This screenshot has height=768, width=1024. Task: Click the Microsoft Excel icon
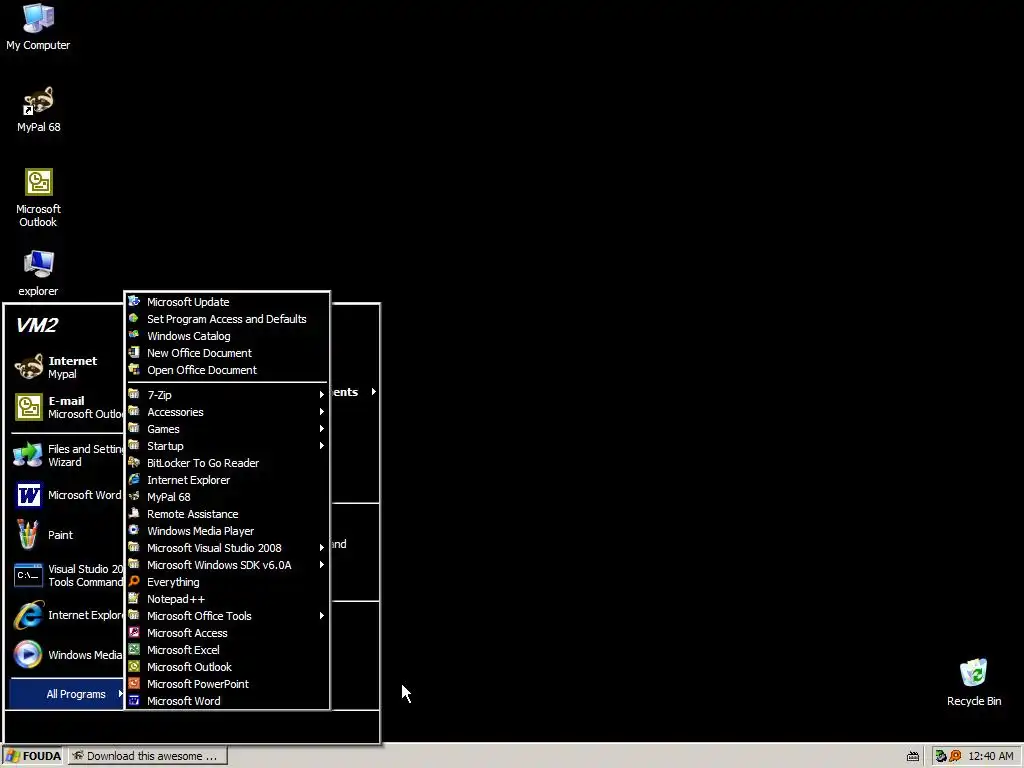(134, 649)
